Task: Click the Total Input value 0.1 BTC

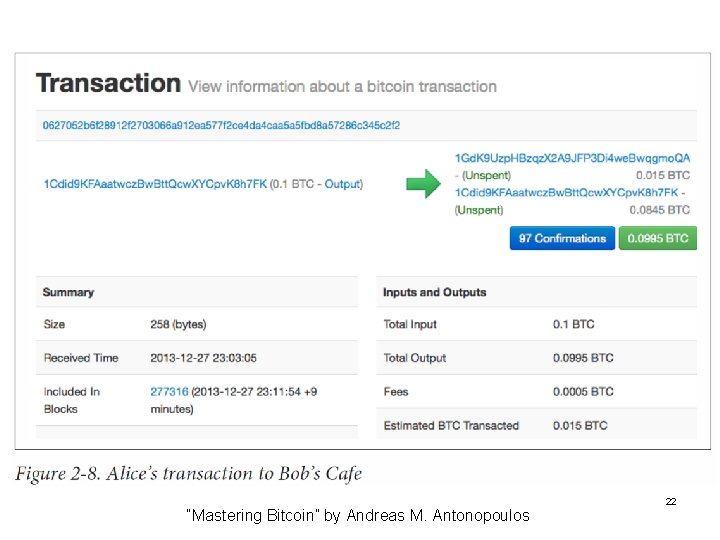Action: tap(573, 325)
